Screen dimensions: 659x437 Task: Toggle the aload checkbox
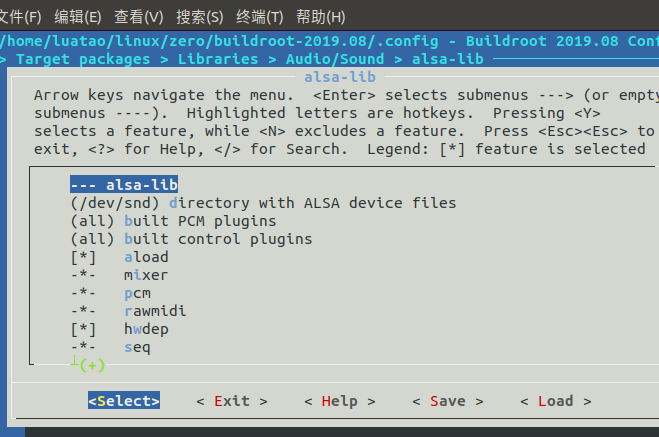83,257
